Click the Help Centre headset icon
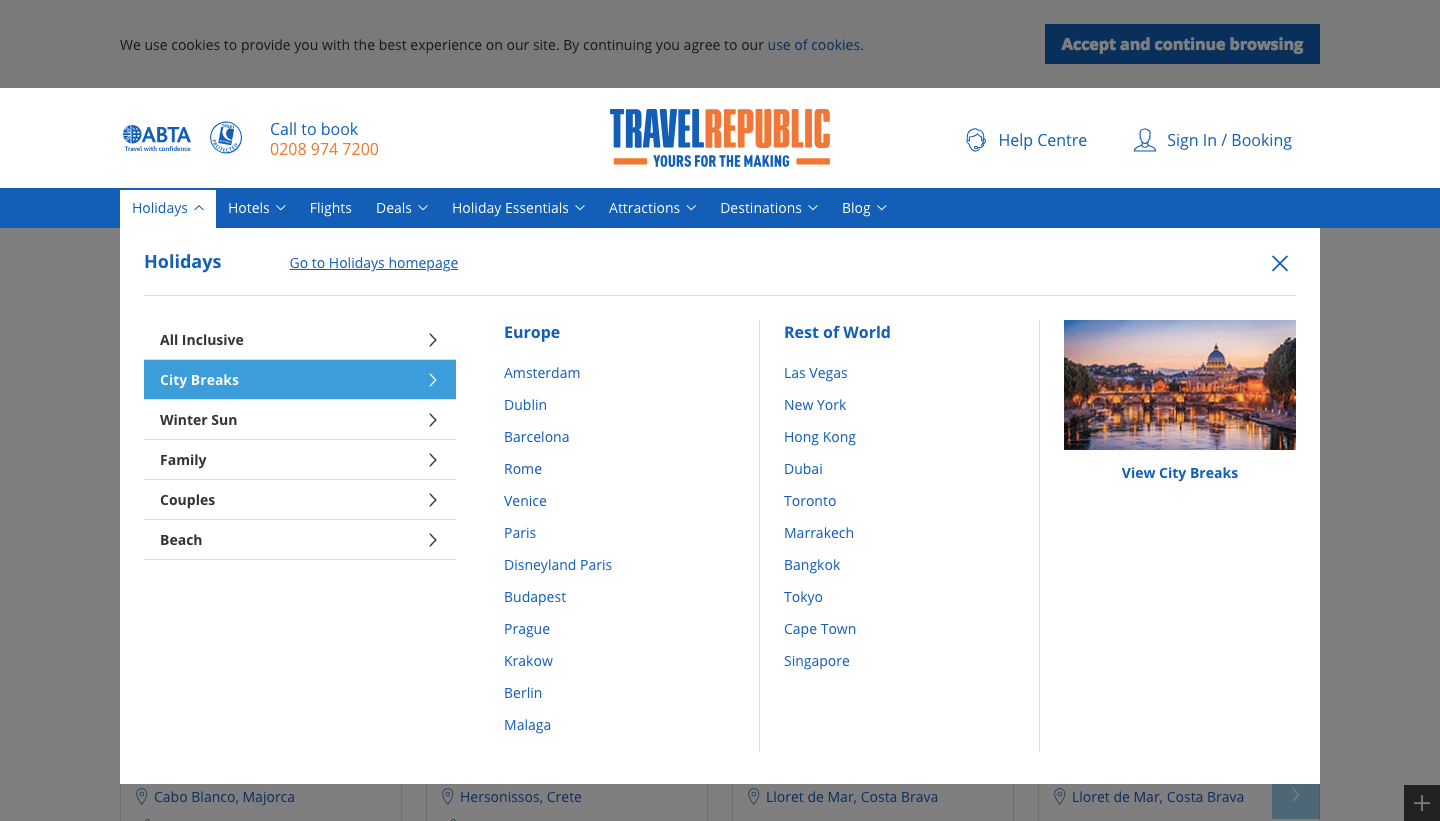Image resolution: width=1440 pixels, height=821 pixels. click(x=976, y=140)
